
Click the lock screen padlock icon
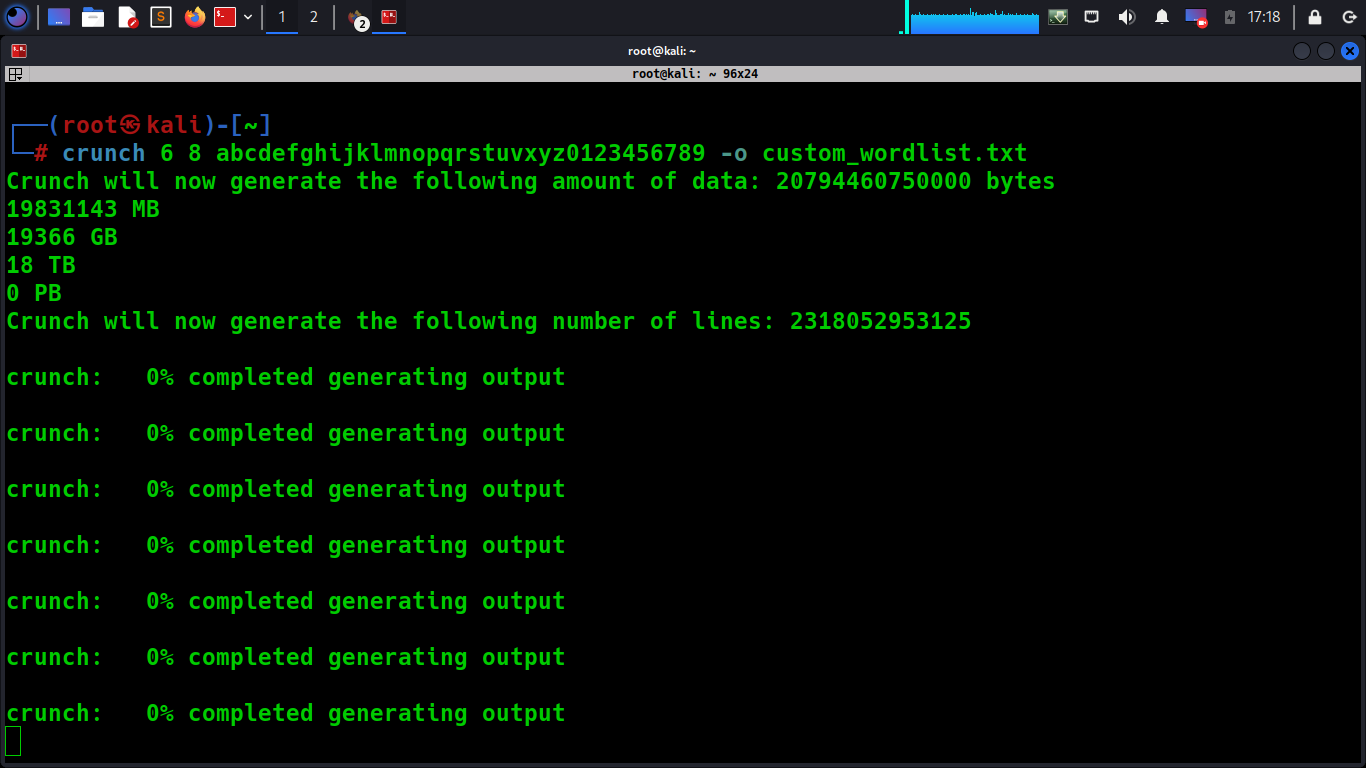[x=1315, y=17]
